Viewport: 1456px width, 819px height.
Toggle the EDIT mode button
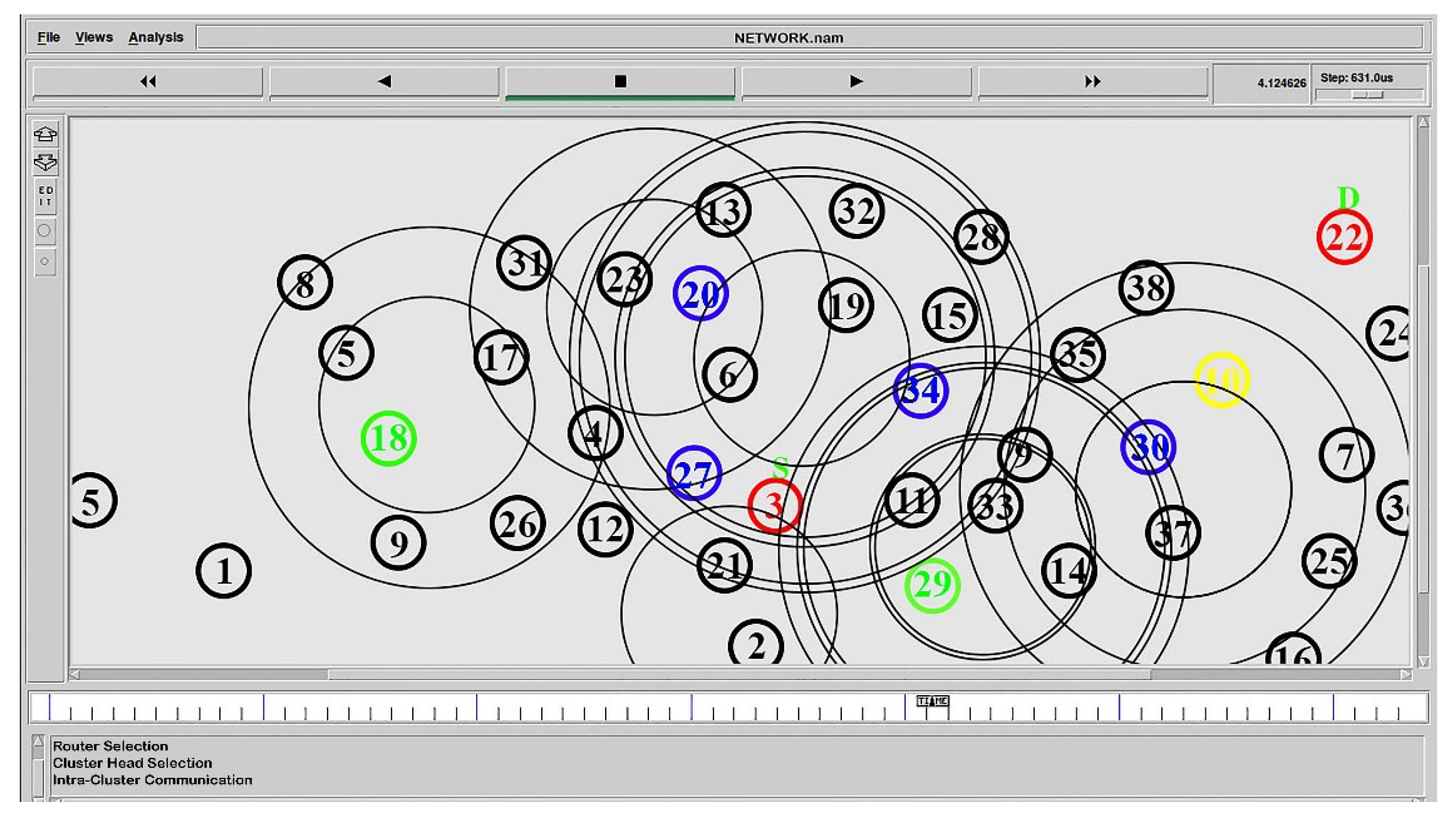(x=45, y=196)
